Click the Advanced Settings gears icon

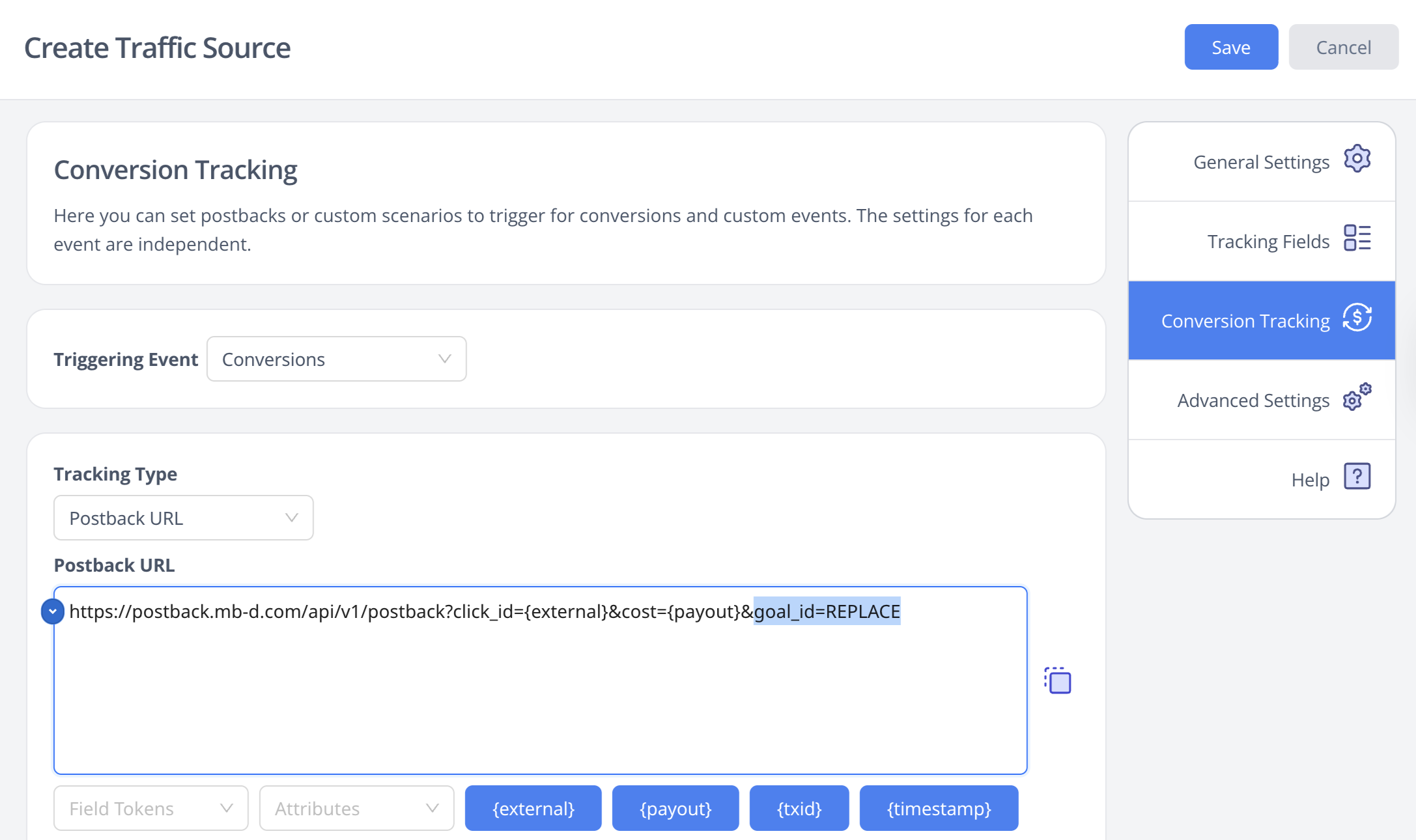(1357, 397)
